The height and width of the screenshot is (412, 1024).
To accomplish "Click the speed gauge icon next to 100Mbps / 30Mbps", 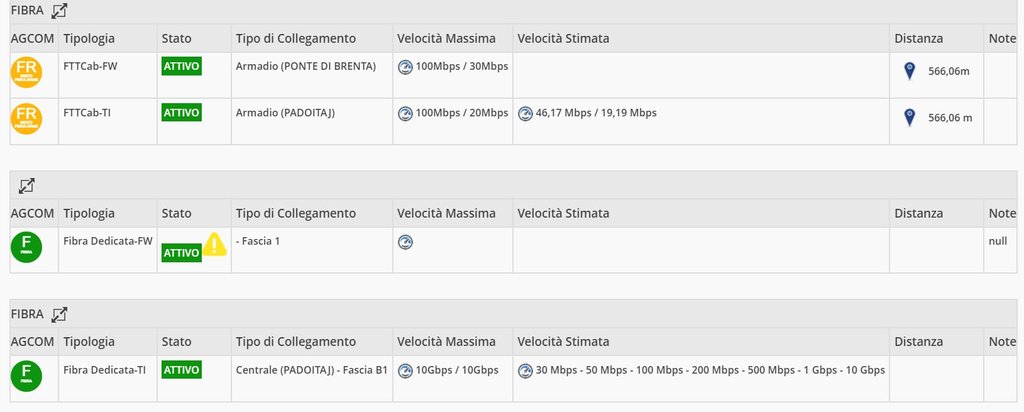I will click(x=405, y=67).
